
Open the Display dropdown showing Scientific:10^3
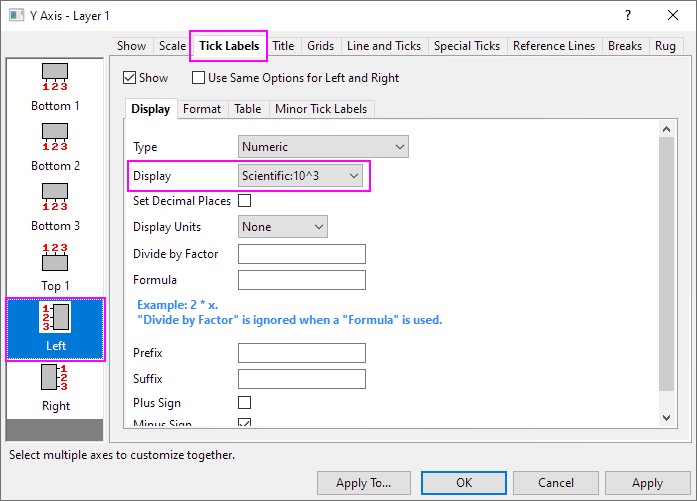click(x=300, y=176)
